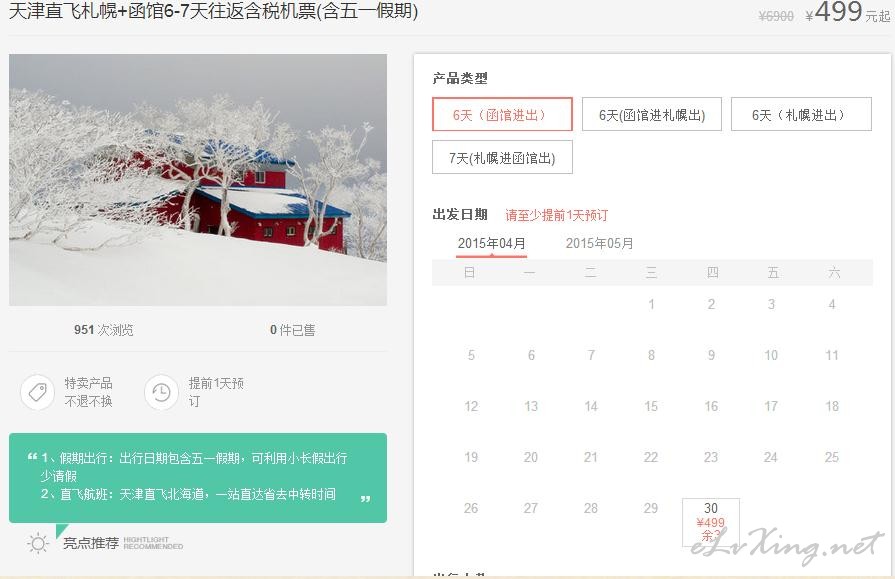Screen dimensions: 895x579
Task: Click the green highlights banner
Action: (x=198, y=478)
